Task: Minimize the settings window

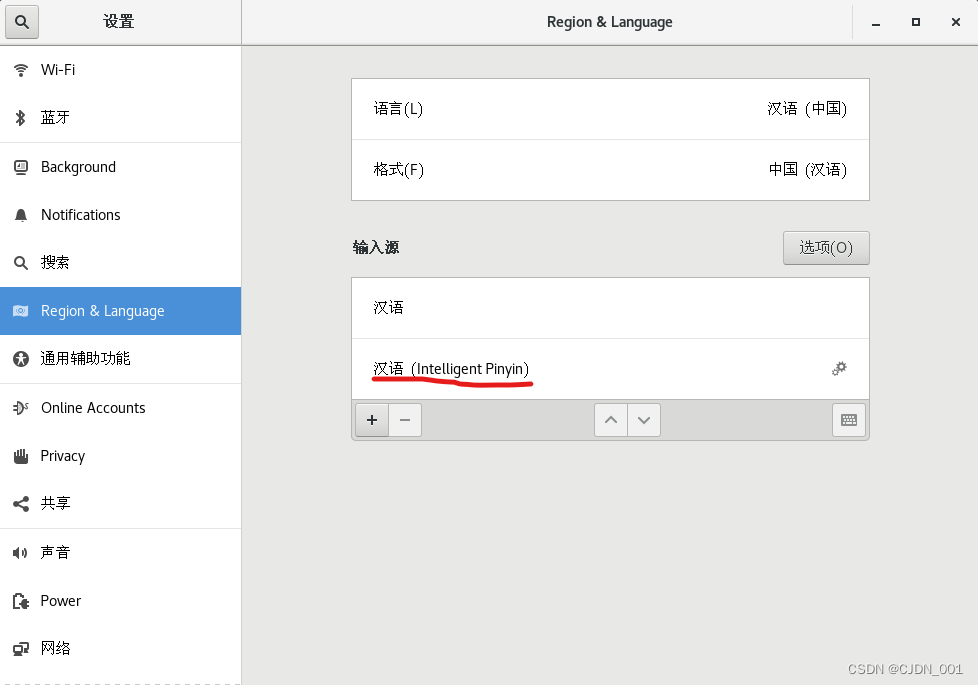Action: tap(876, 22)
